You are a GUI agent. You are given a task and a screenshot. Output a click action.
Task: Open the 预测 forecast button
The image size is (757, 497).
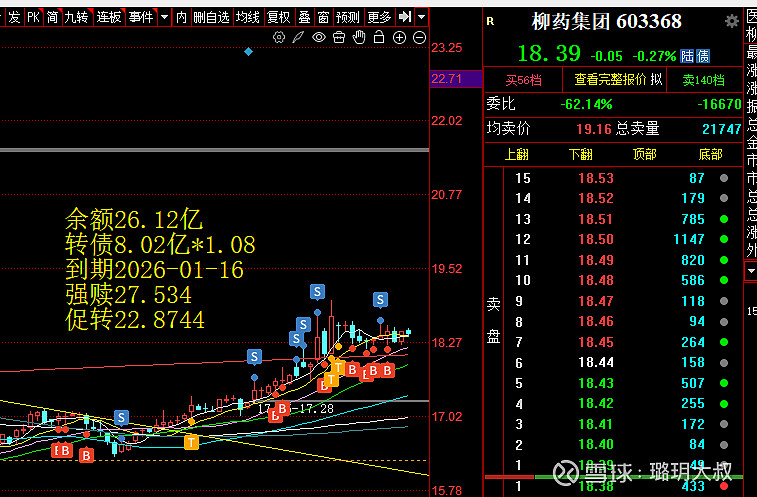(348, 17)
